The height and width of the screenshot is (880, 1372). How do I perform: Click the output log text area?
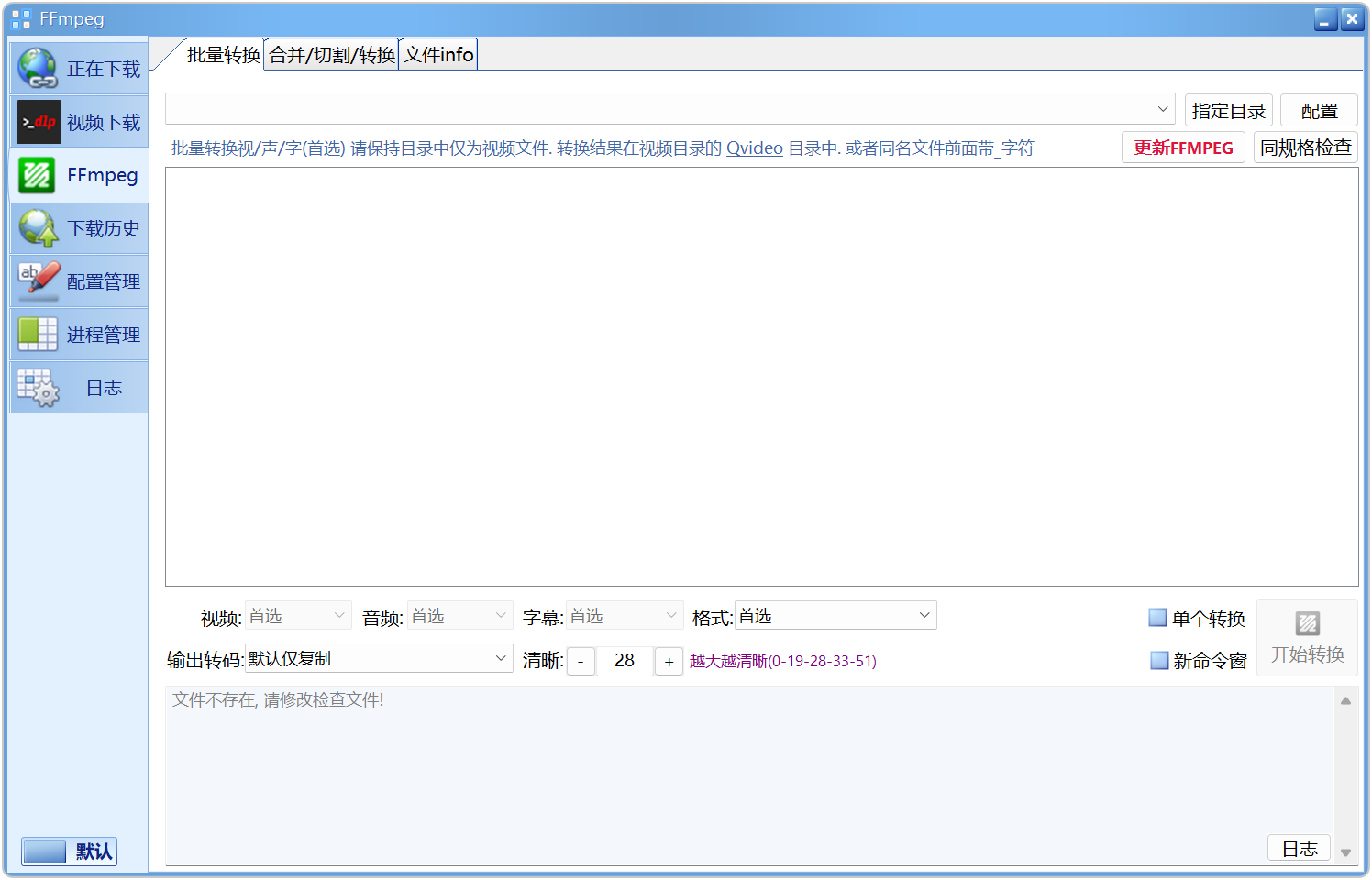pyautogui.click(x=750, y=775)
